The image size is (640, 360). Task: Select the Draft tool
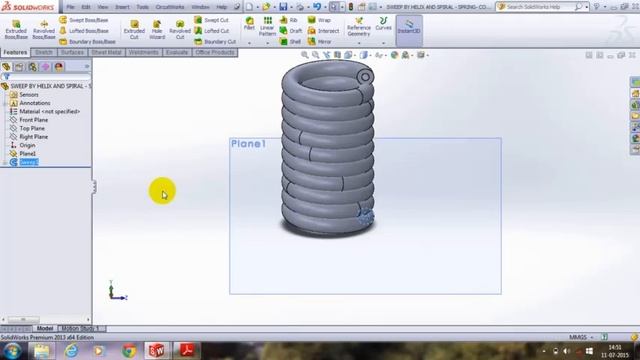click(x=291, y=31)
